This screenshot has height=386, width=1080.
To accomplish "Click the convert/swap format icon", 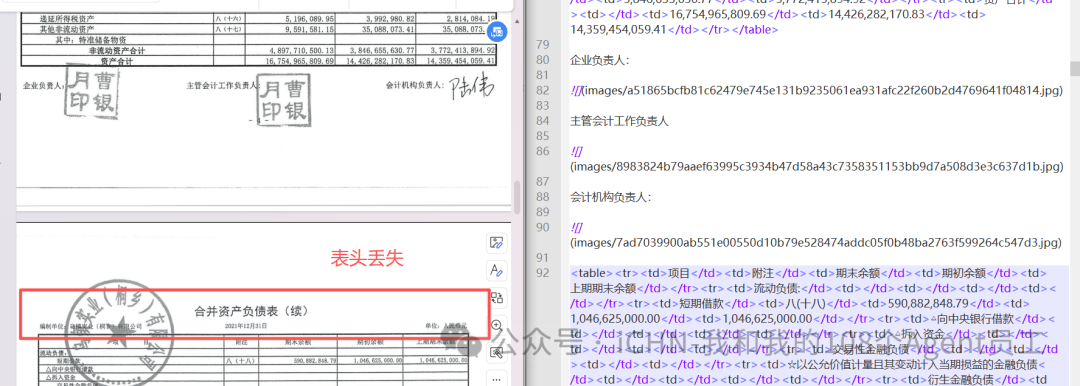I will coord(497,298).
